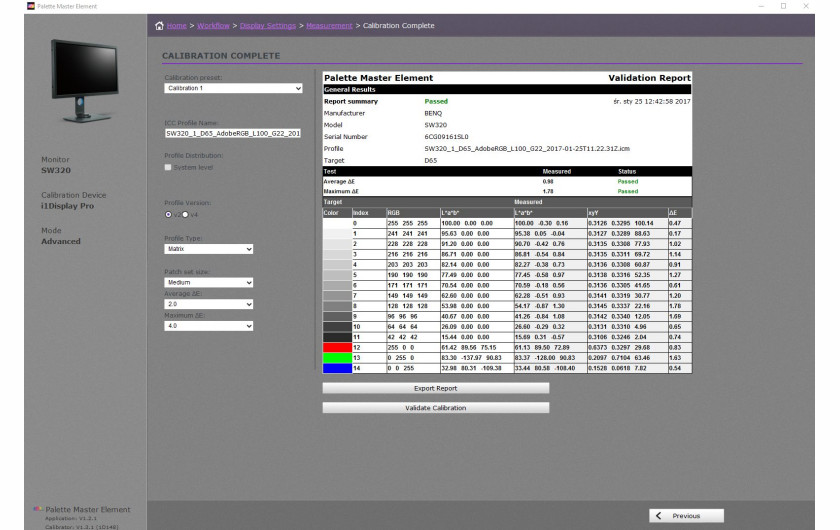The height and width of the screenshot is (530, 840).
Task: Go to Measurement in the breadcrumb
Action: [329, 25]
